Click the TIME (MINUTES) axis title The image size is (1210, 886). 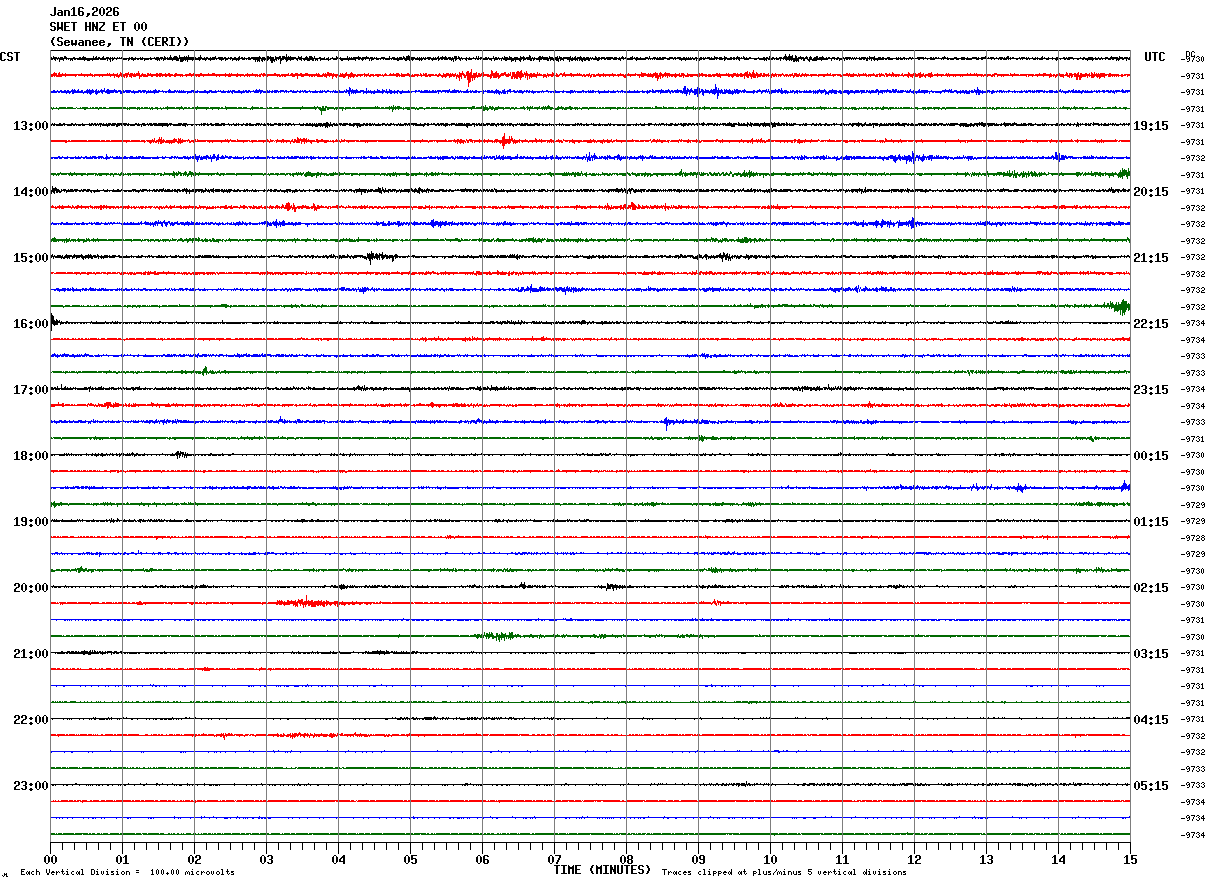pyautogui.click(x=602, y=870)
